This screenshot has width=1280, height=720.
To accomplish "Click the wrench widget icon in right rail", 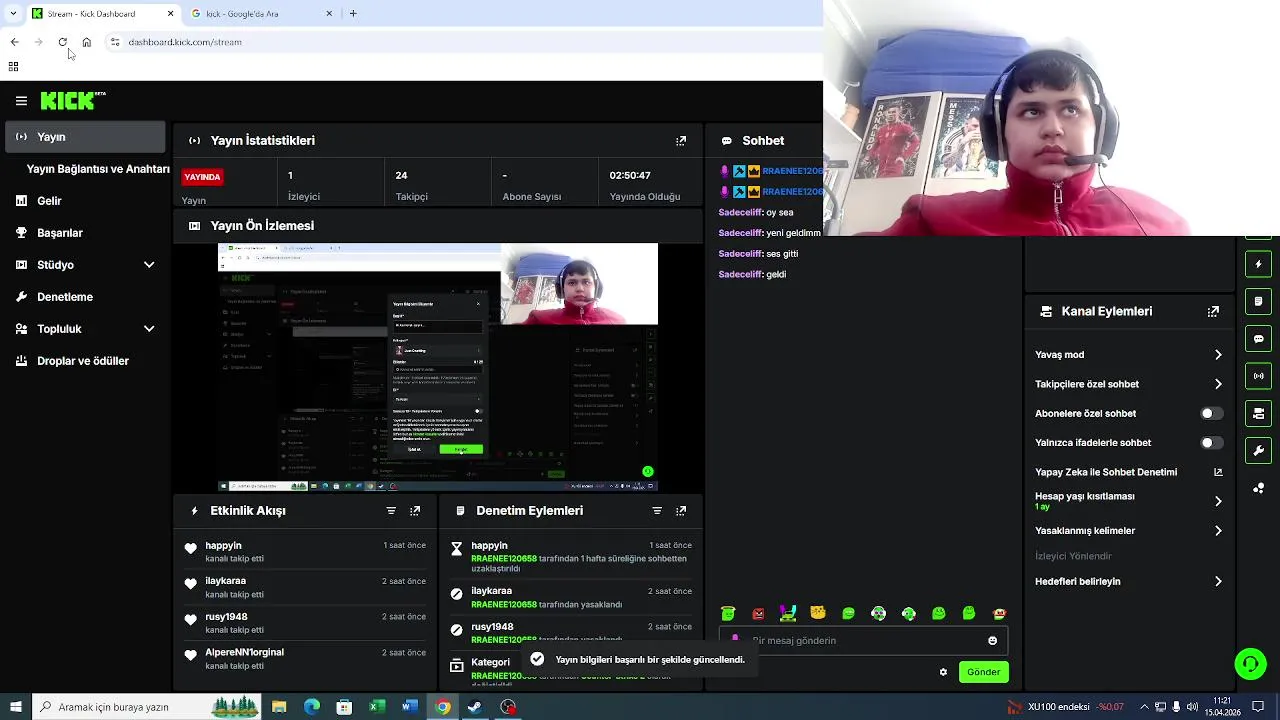I will pos(1259,450).
